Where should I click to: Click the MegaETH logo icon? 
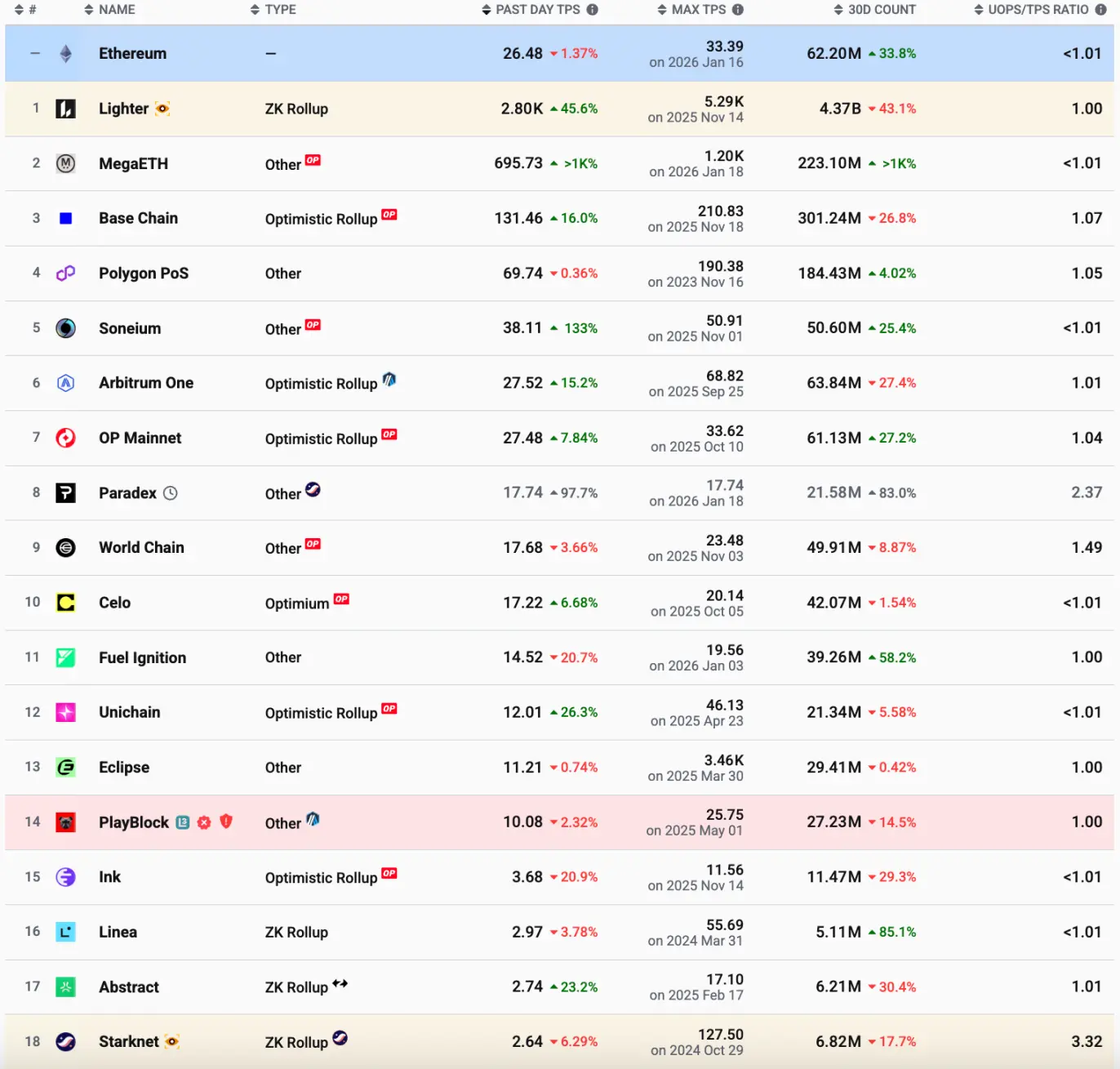65,163
